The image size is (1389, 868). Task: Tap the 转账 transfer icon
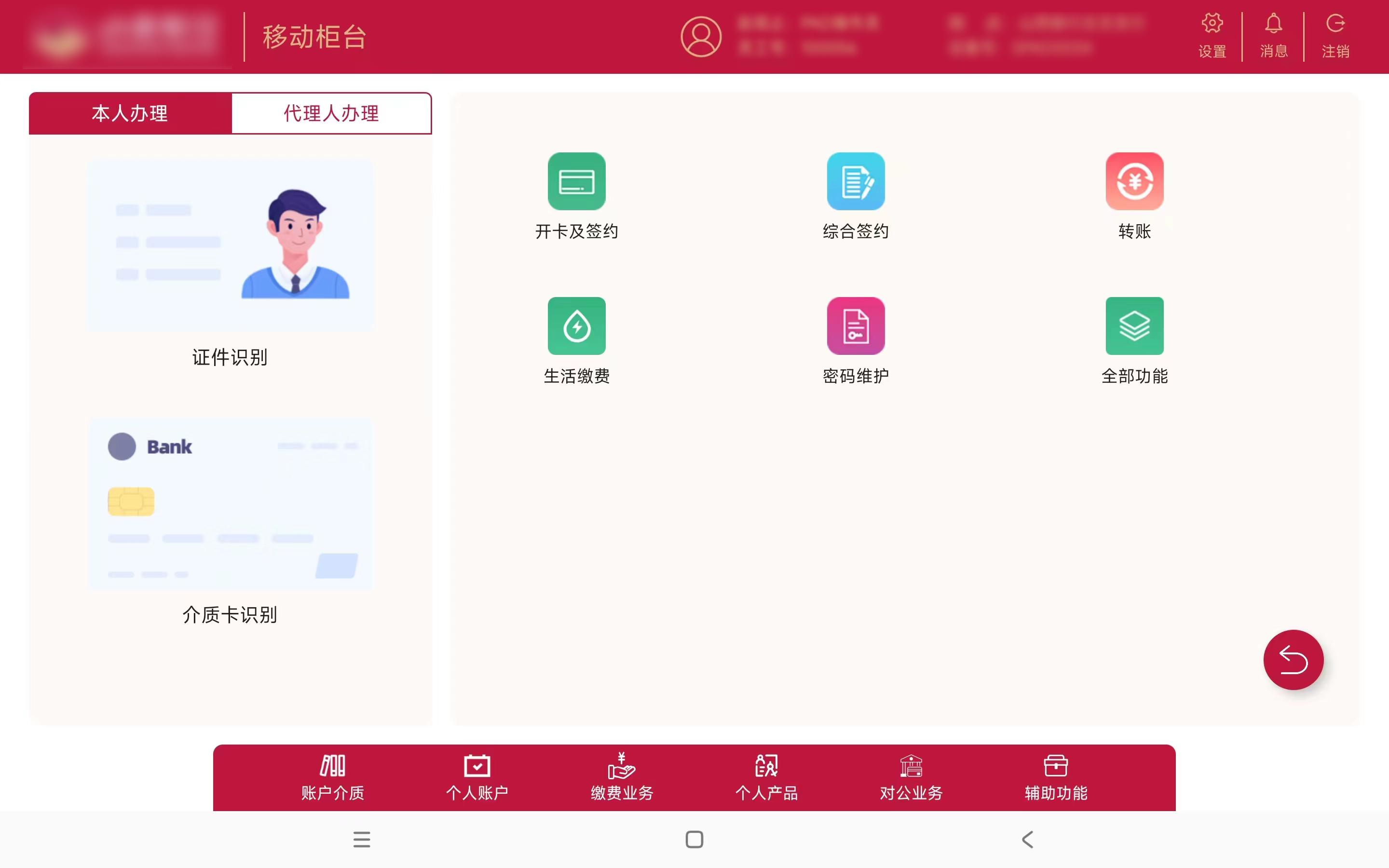(x=1134, y=181)
